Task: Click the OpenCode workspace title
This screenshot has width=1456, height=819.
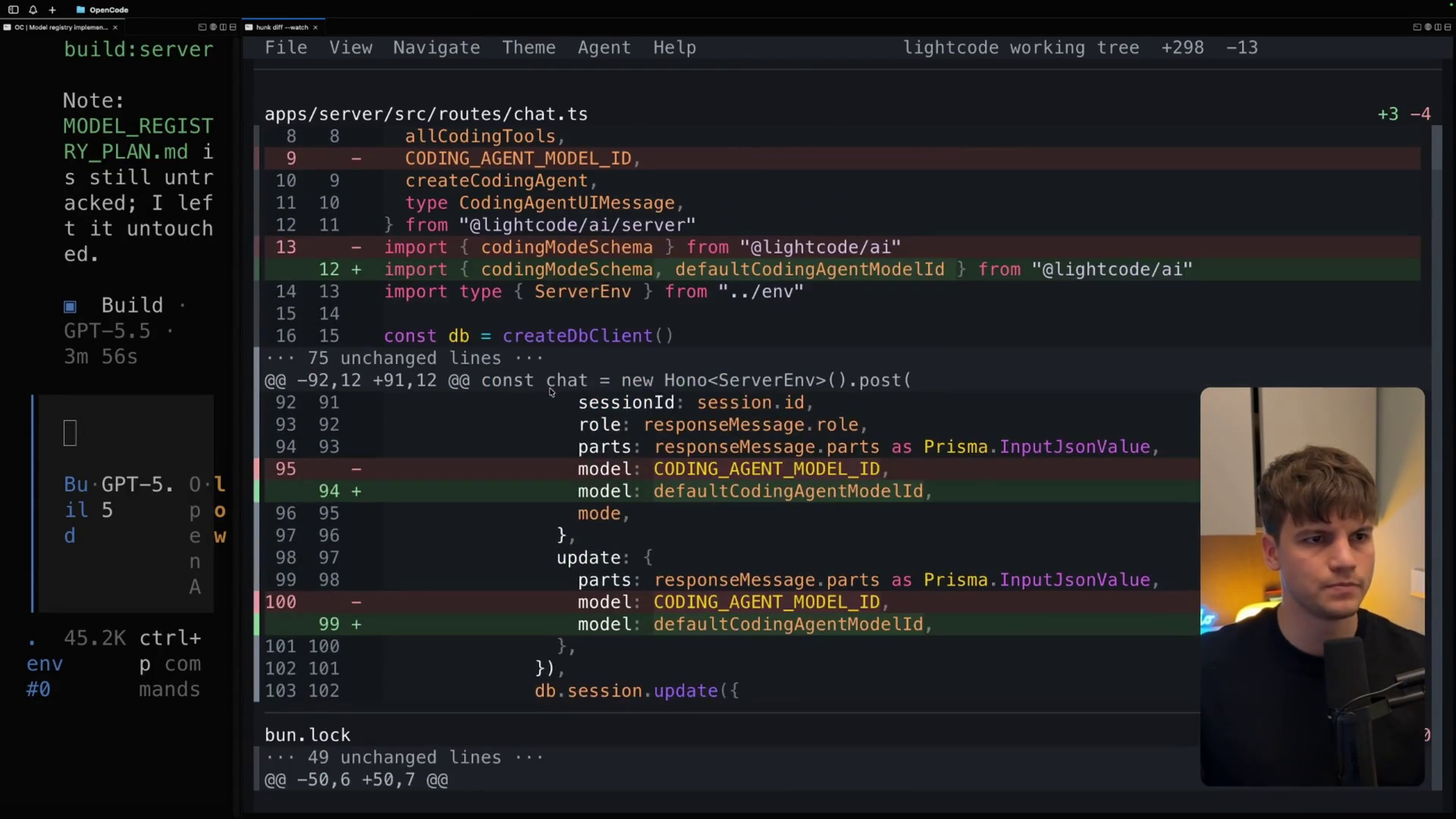Action: [109, 10]
